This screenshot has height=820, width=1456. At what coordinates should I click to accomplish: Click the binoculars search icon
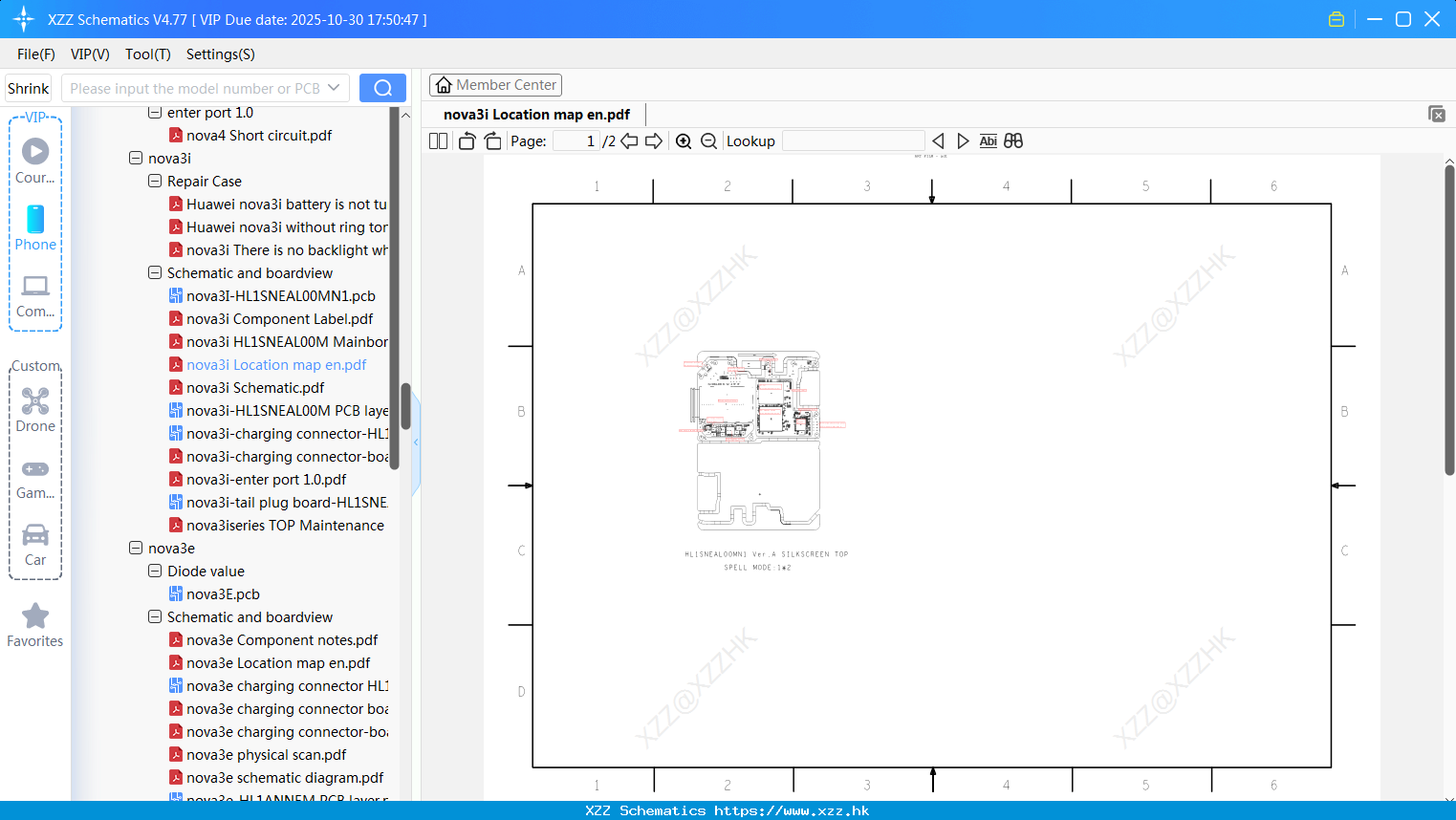coord(1013,141)
